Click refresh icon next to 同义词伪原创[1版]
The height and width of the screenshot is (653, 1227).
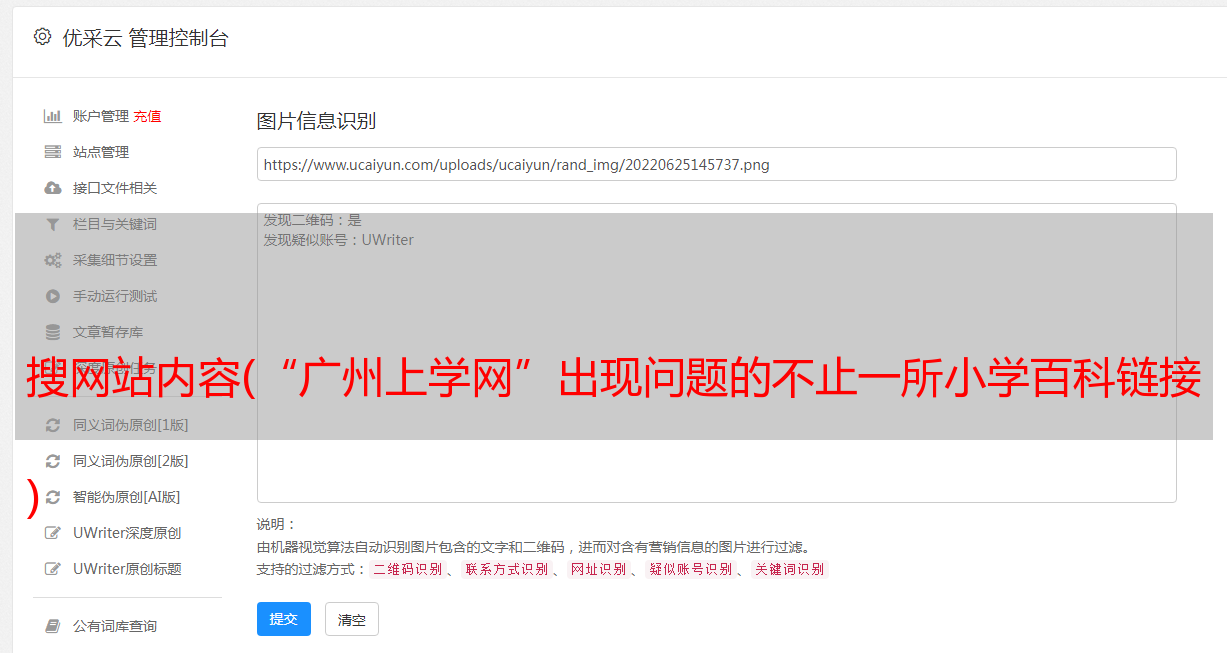coord(53,425)
